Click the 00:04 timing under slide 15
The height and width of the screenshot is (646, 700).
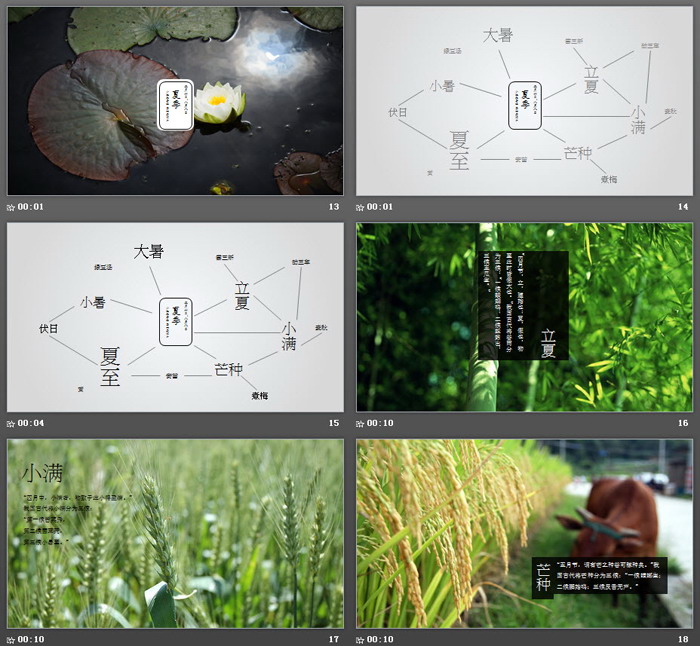(x=31, y=423)
